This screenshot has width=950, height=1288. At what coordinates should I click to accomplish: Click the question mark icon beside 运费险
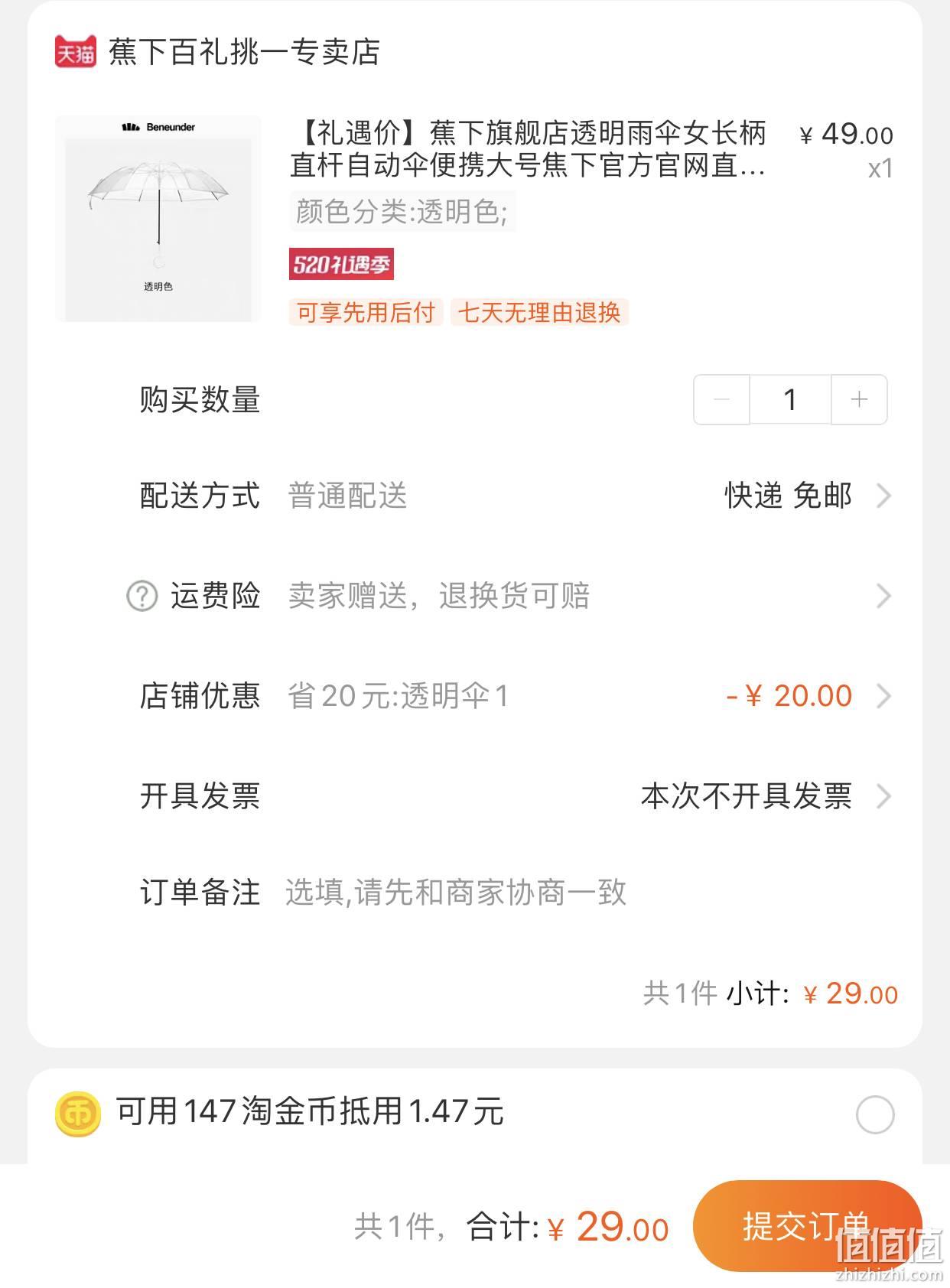[142, 596]
